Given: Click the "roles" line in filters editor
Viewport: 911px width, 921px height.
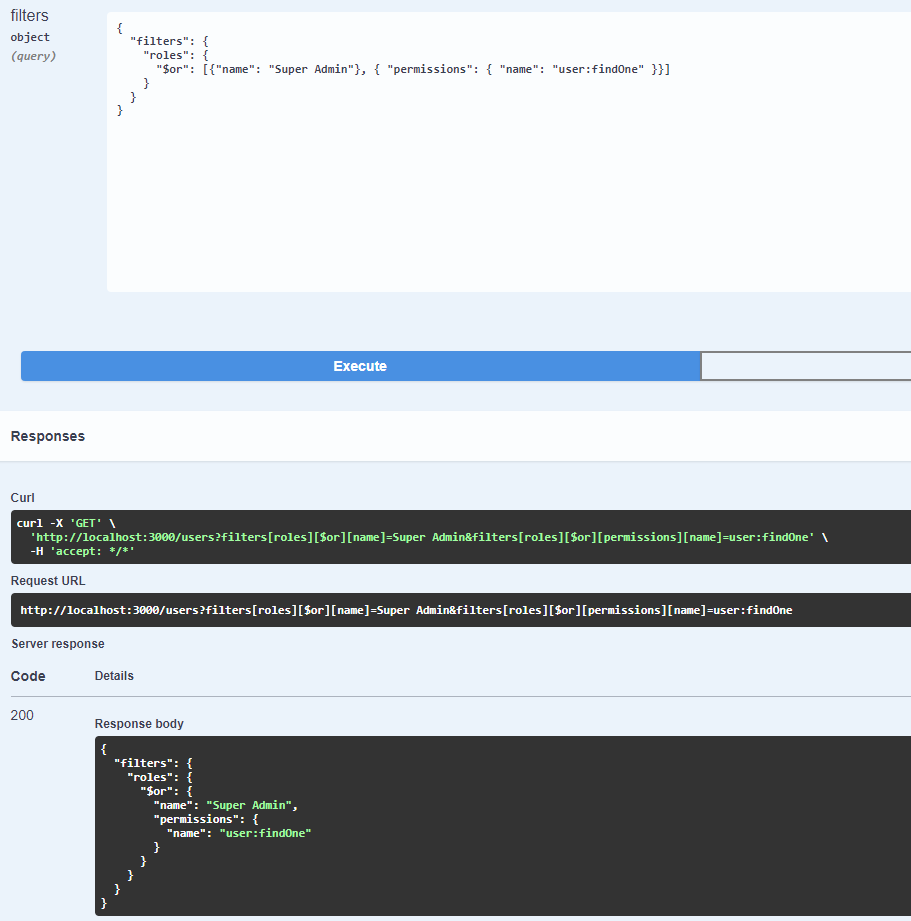Looking at the screenshot, I should pyautogui.click(x=176, y=55).
